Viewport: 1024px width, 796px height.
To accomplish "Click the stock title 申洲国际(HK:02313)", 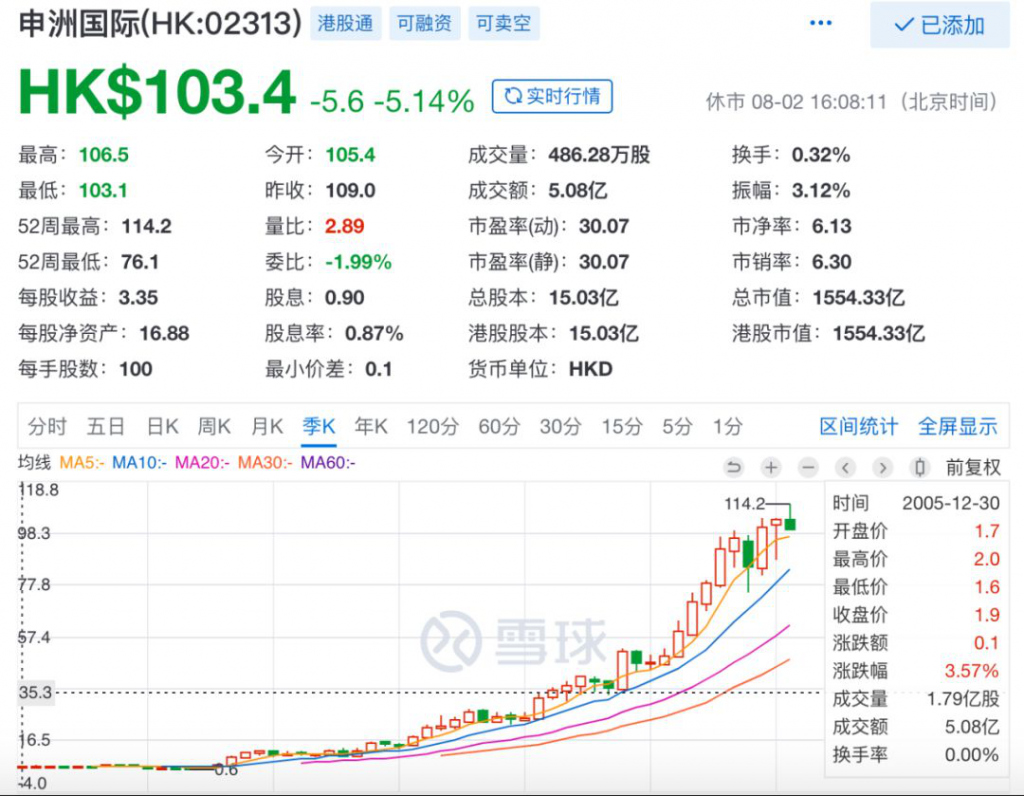I will [160, 24].
